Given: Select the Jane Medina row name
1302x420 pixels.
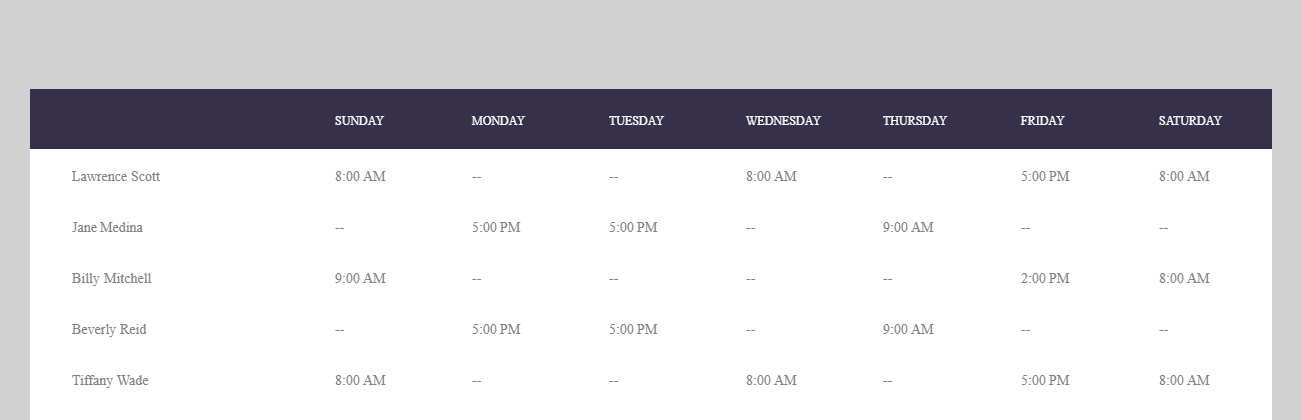Looking at the screenshot, I should pyautogui.click(x=107, y=228).
